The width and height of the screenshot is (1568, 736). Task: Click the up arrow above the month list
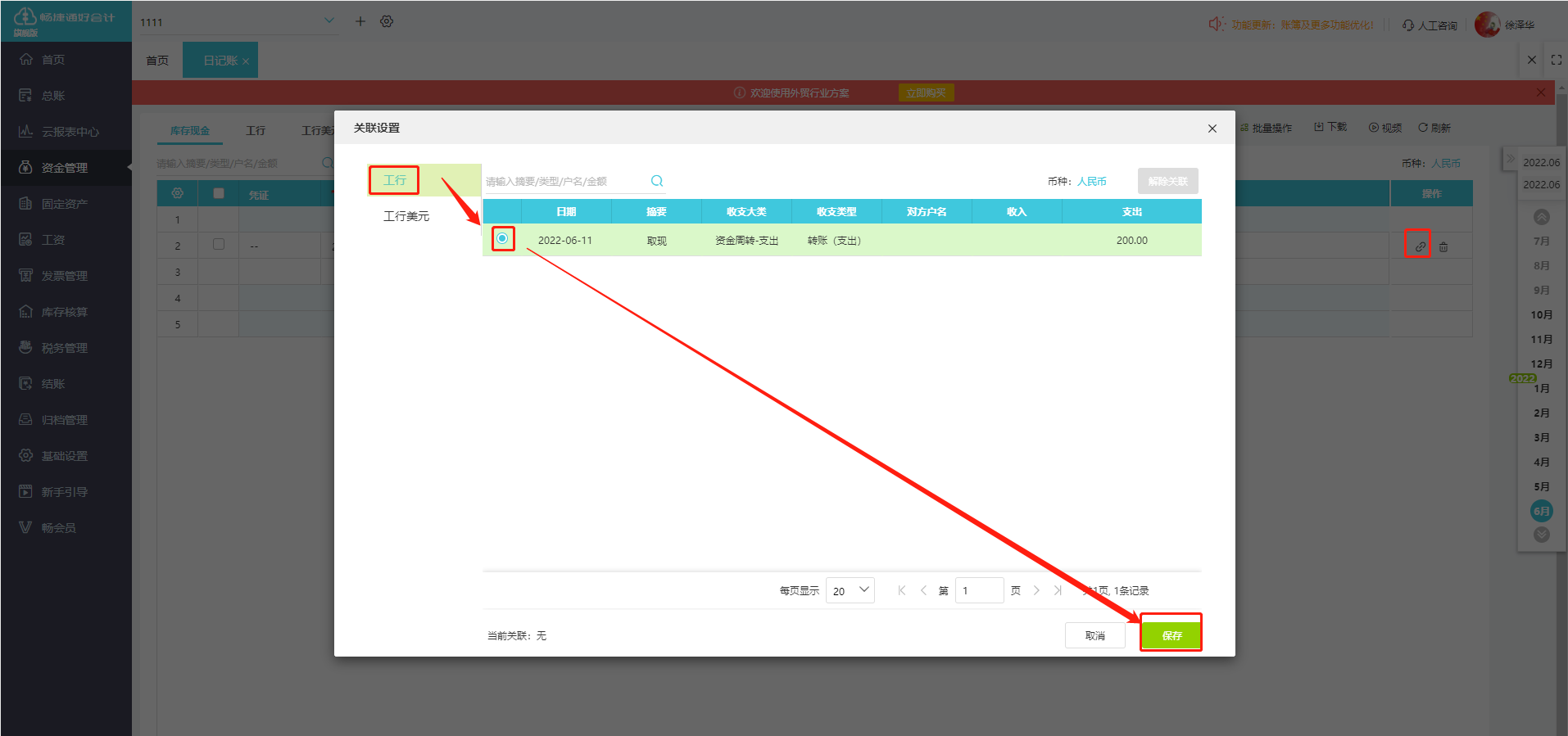tap(1542, 217)
